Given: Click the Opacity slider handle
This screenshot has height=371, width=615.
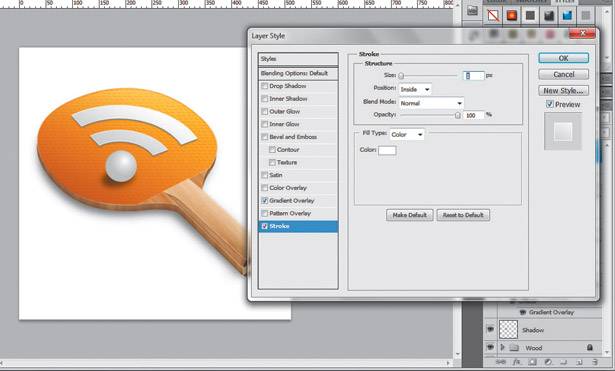Looking at the screenshot, I should point(457,115).
